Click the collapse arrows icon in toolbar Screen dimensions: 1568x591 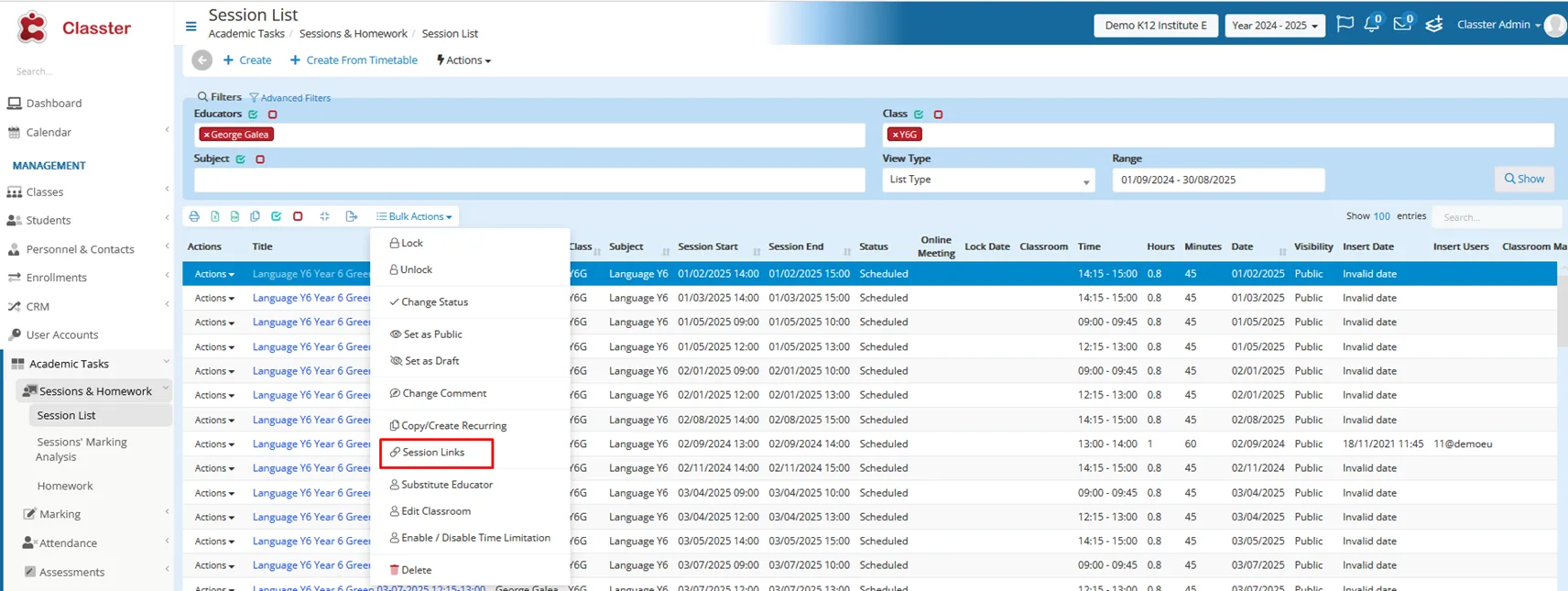click(325, 216)
